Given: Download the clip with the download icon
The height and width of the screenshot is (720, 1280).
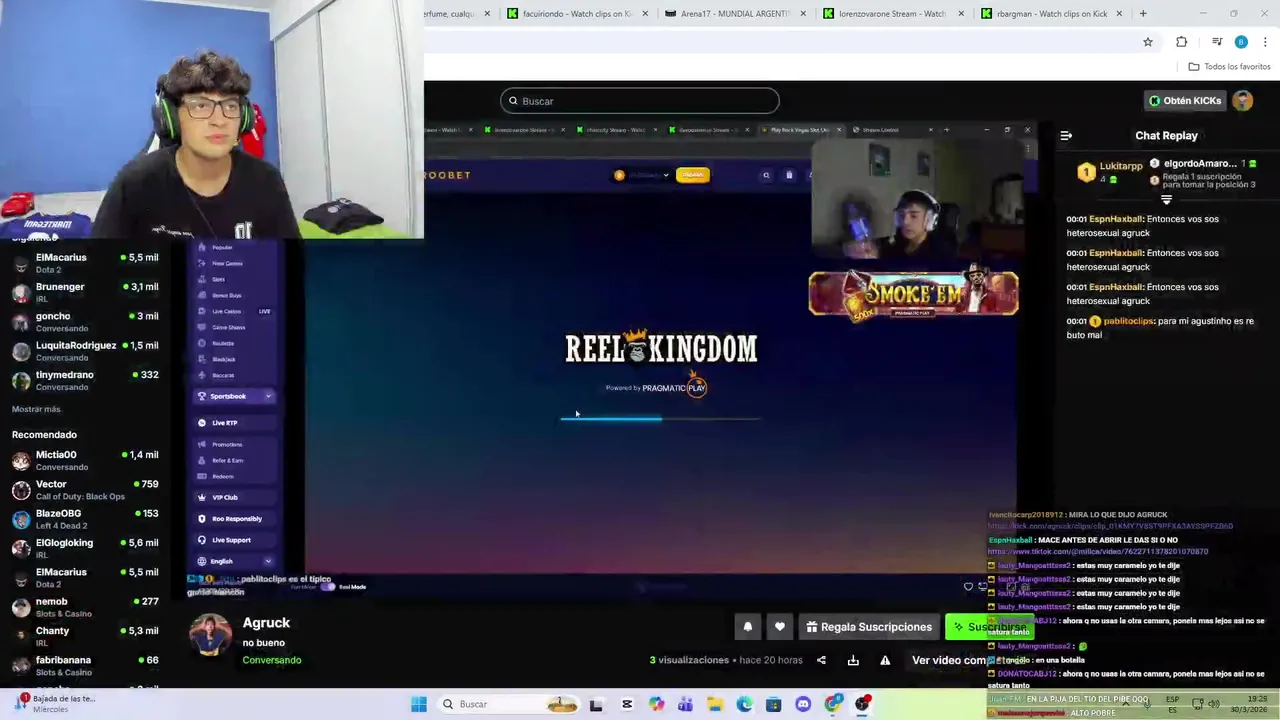Looking at the screenshot, I should pos(853,660).
